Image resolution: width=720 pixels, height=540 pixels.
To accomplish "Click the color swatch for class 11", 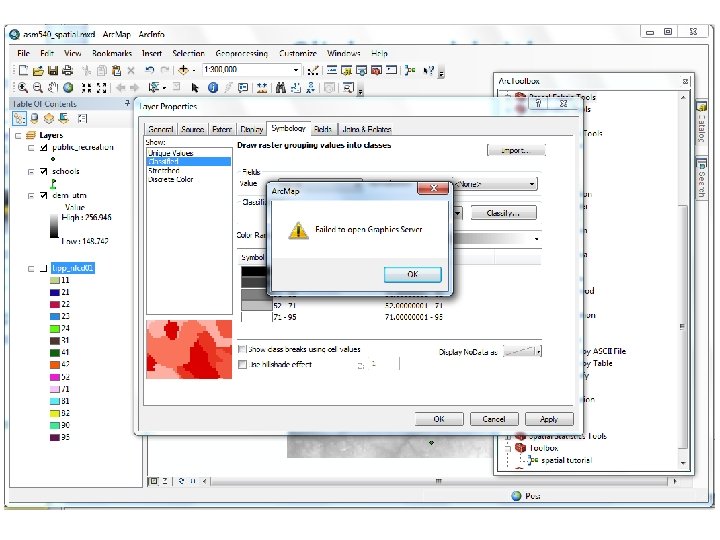I will pos(55,281).
